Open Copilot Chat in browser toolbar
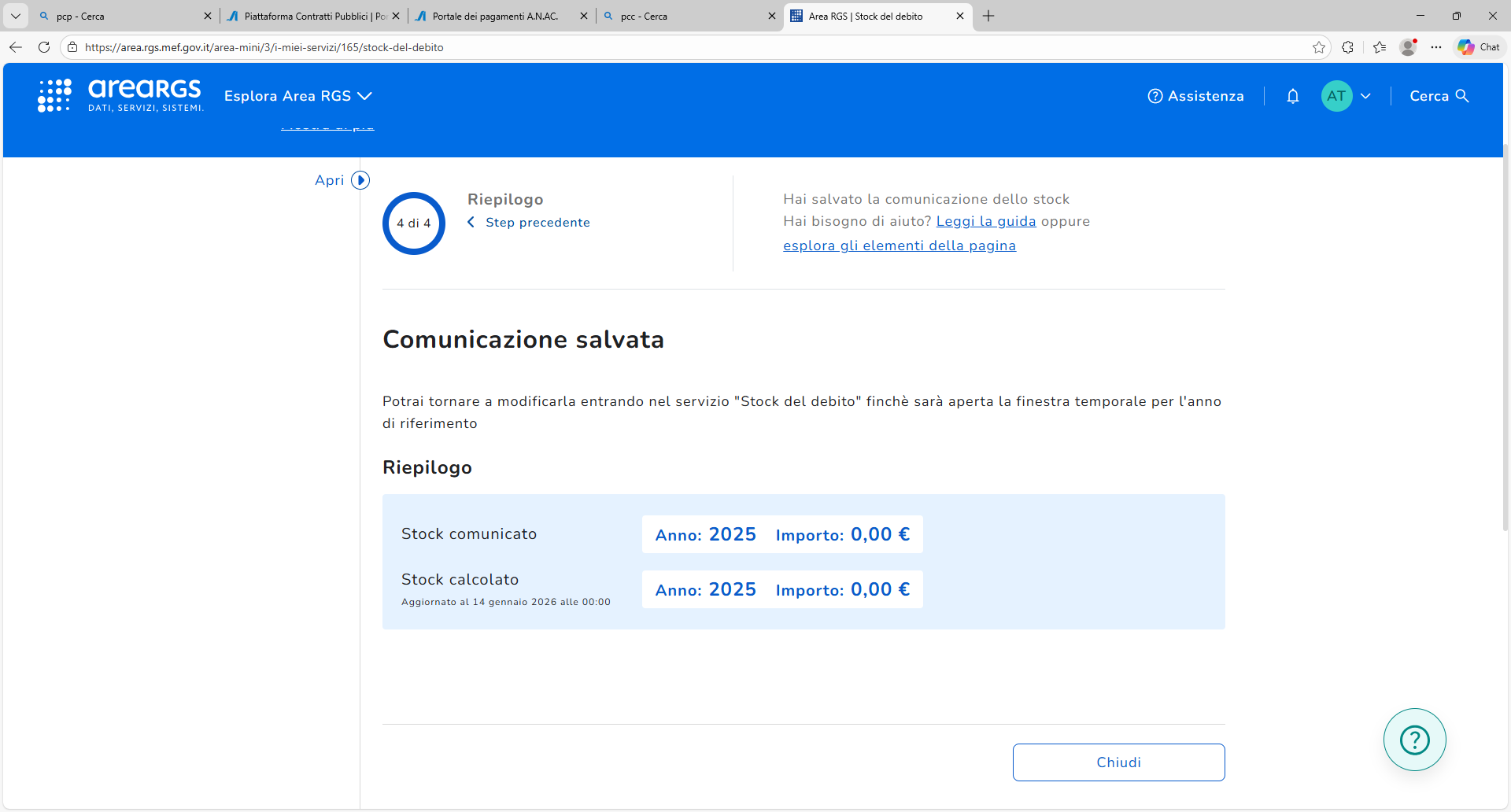 (x=1479, y=47)
